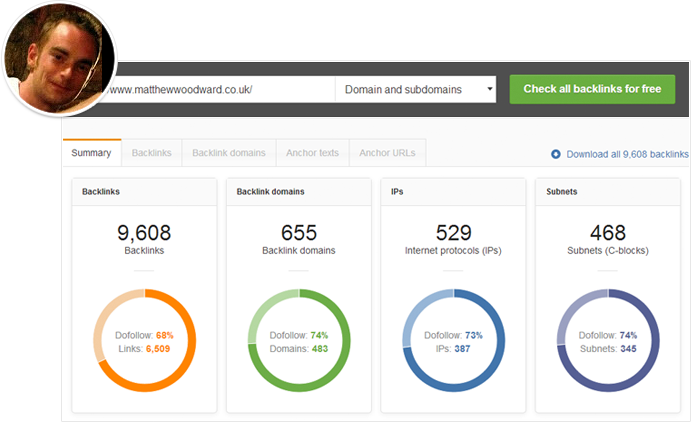The height and width of the screenshot is (422, 691).
Task: Go to the Anchor texts tab
Action: [312, 153]
